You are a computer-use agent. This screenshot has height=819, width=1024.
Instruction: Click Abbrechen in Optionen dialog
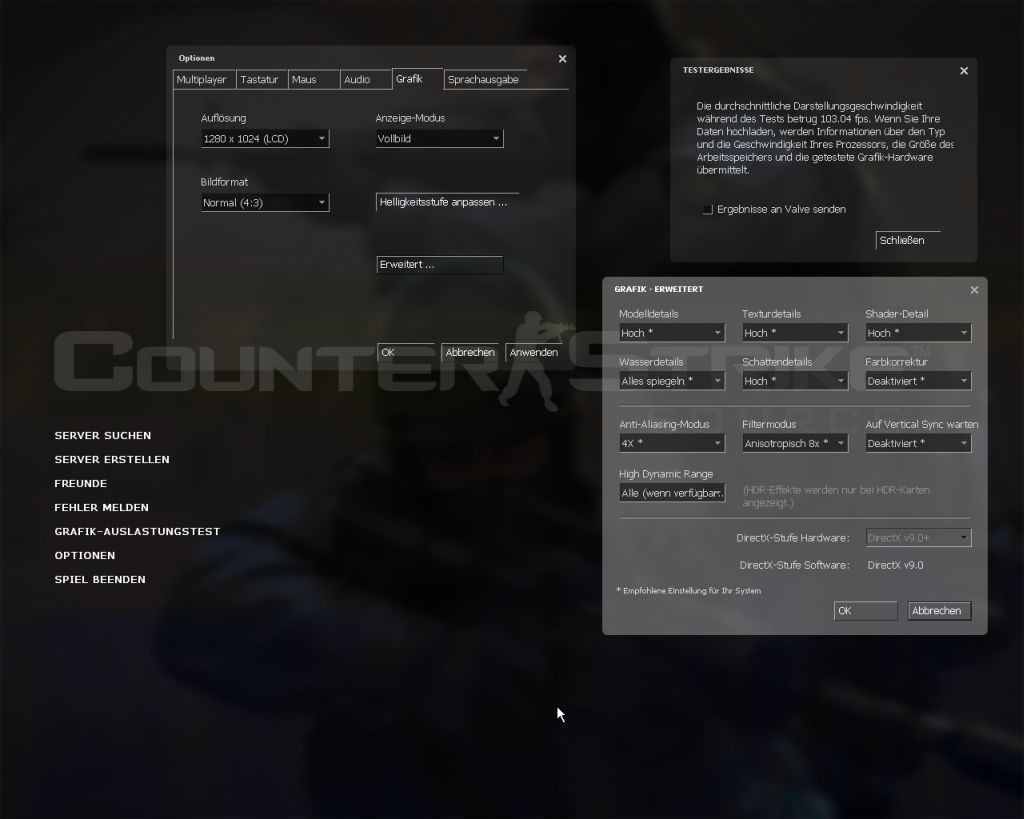tap(470, 353)
